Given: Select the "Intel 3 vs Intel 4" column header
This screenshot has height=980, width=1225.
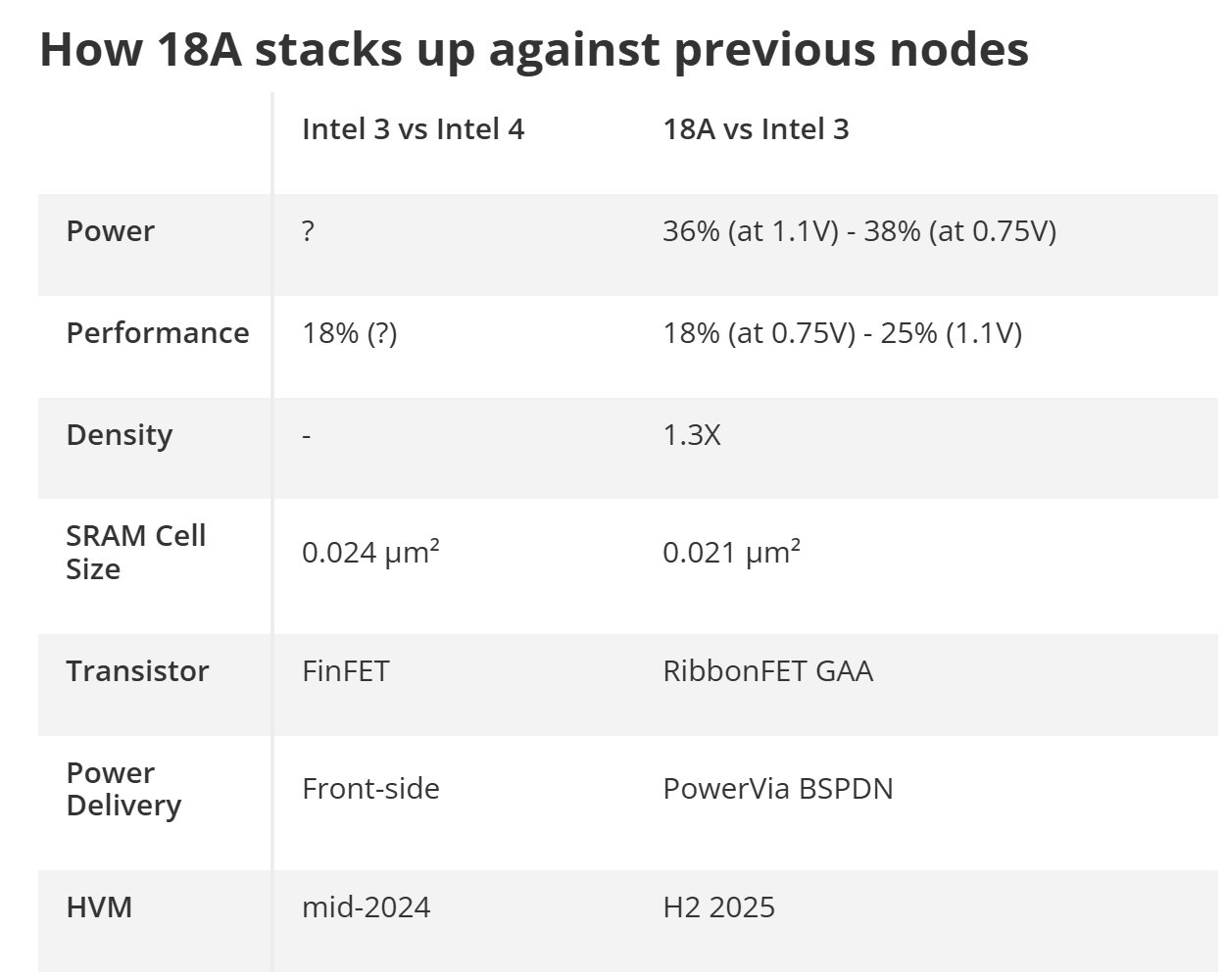Looking at the screenshot, I should [413, 129].
